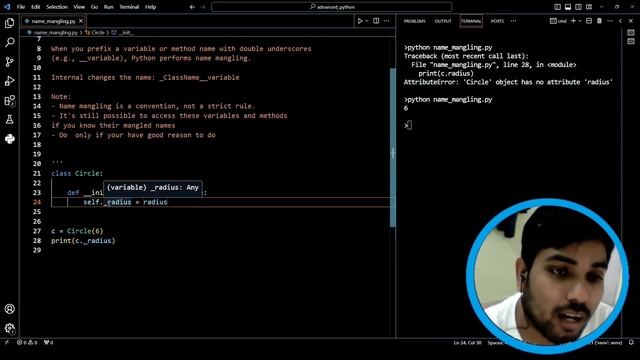Screen dimensions: 640x360
Task: Open new terminal profile dropdown arrow
Action: click(580, 21)
